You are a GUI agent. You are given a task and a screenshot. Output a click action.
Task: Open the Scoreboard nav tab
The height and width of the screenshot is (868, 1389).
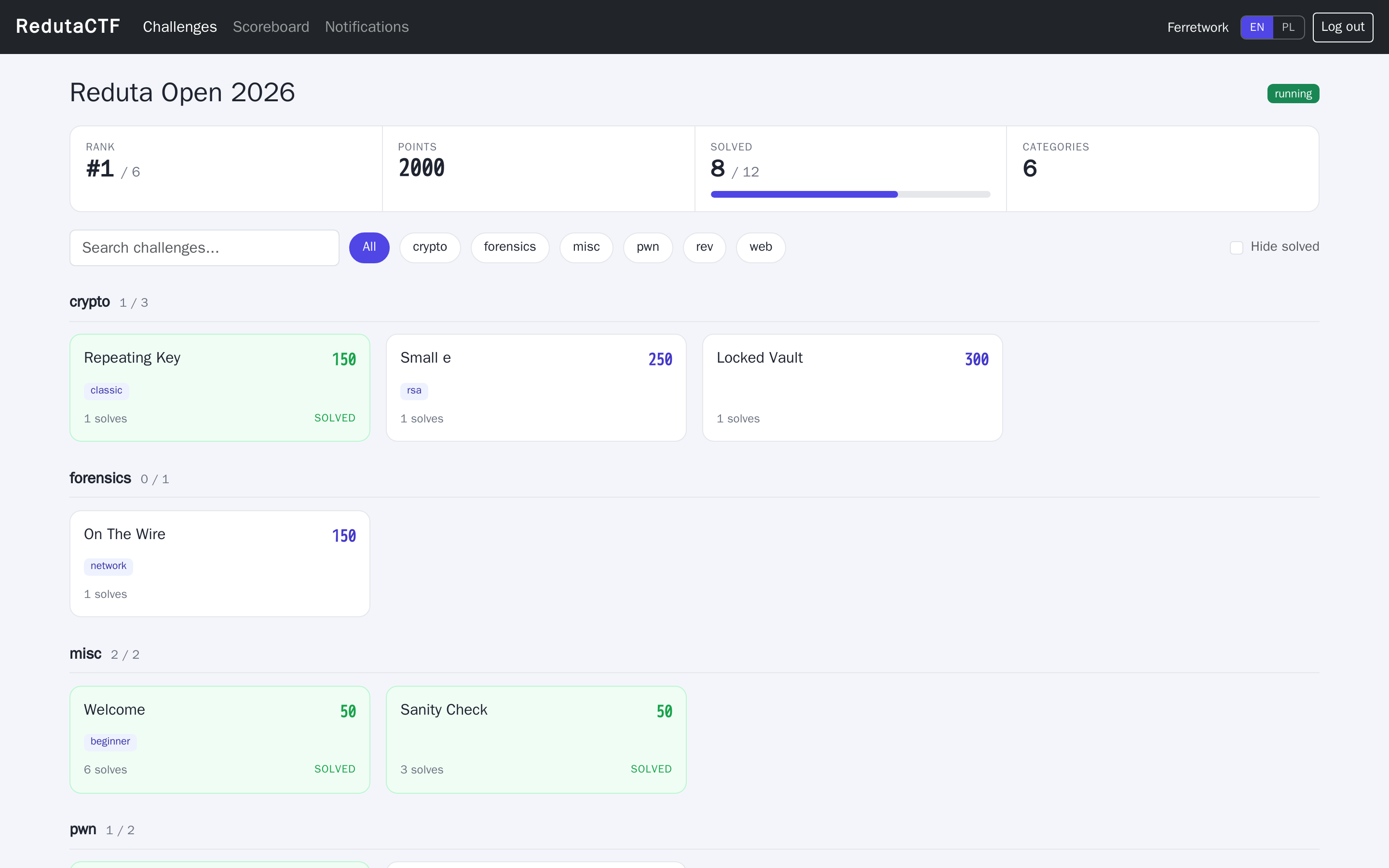click(271, 27)
